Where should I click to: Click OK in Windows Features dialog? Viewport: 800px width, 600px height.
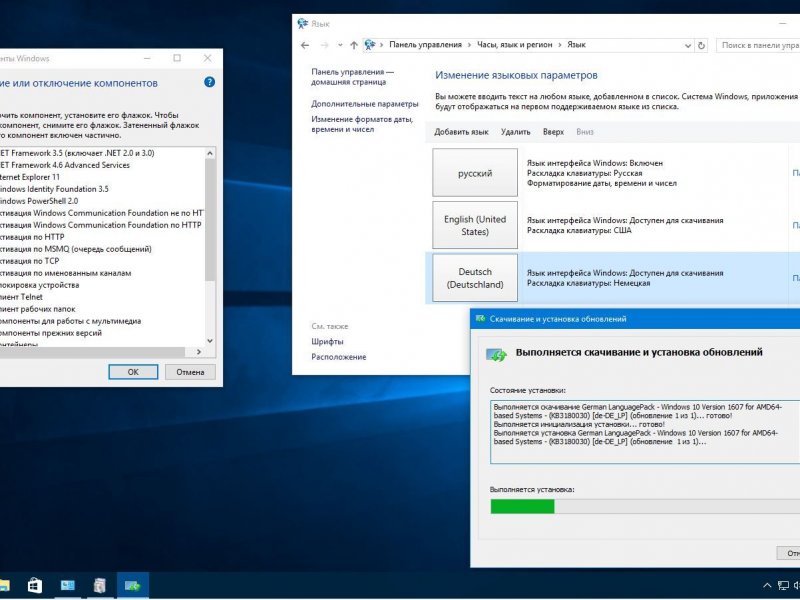pyautogui.click(x=133, y=372)
